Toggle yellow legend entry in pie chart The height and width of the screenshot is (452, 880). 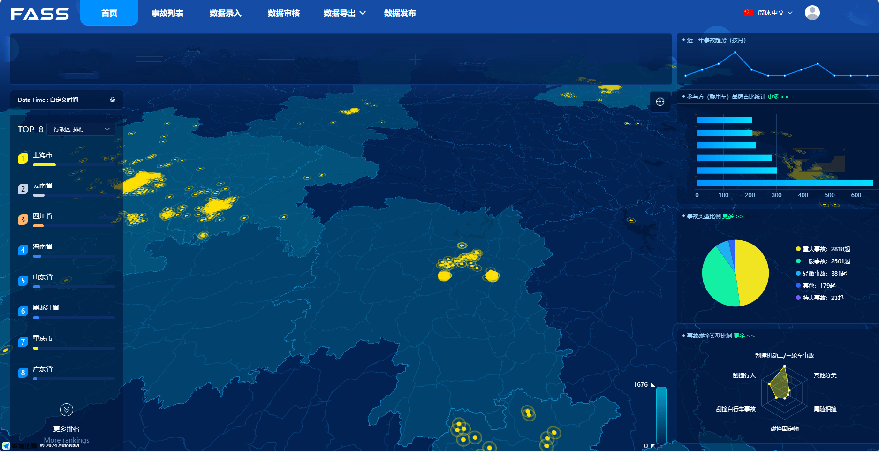(798, 248)
